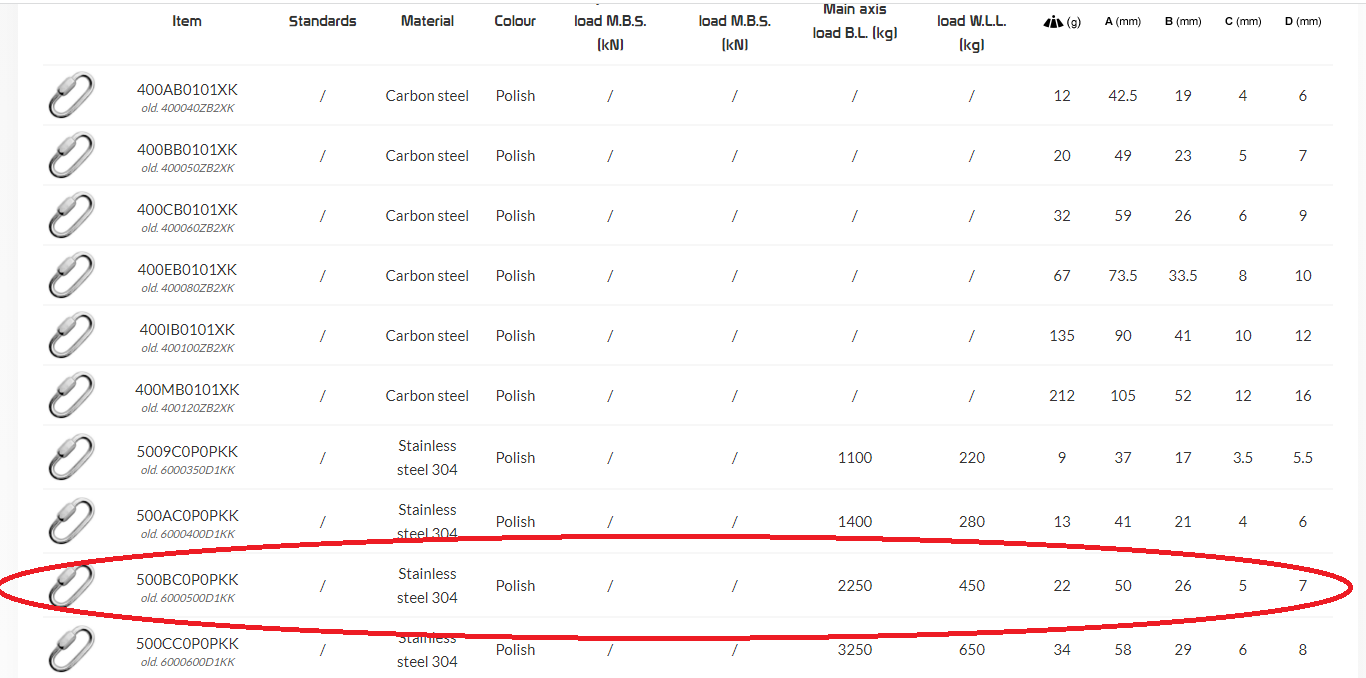Click quick link image for 400CB0101XK

tap(70, 216)
